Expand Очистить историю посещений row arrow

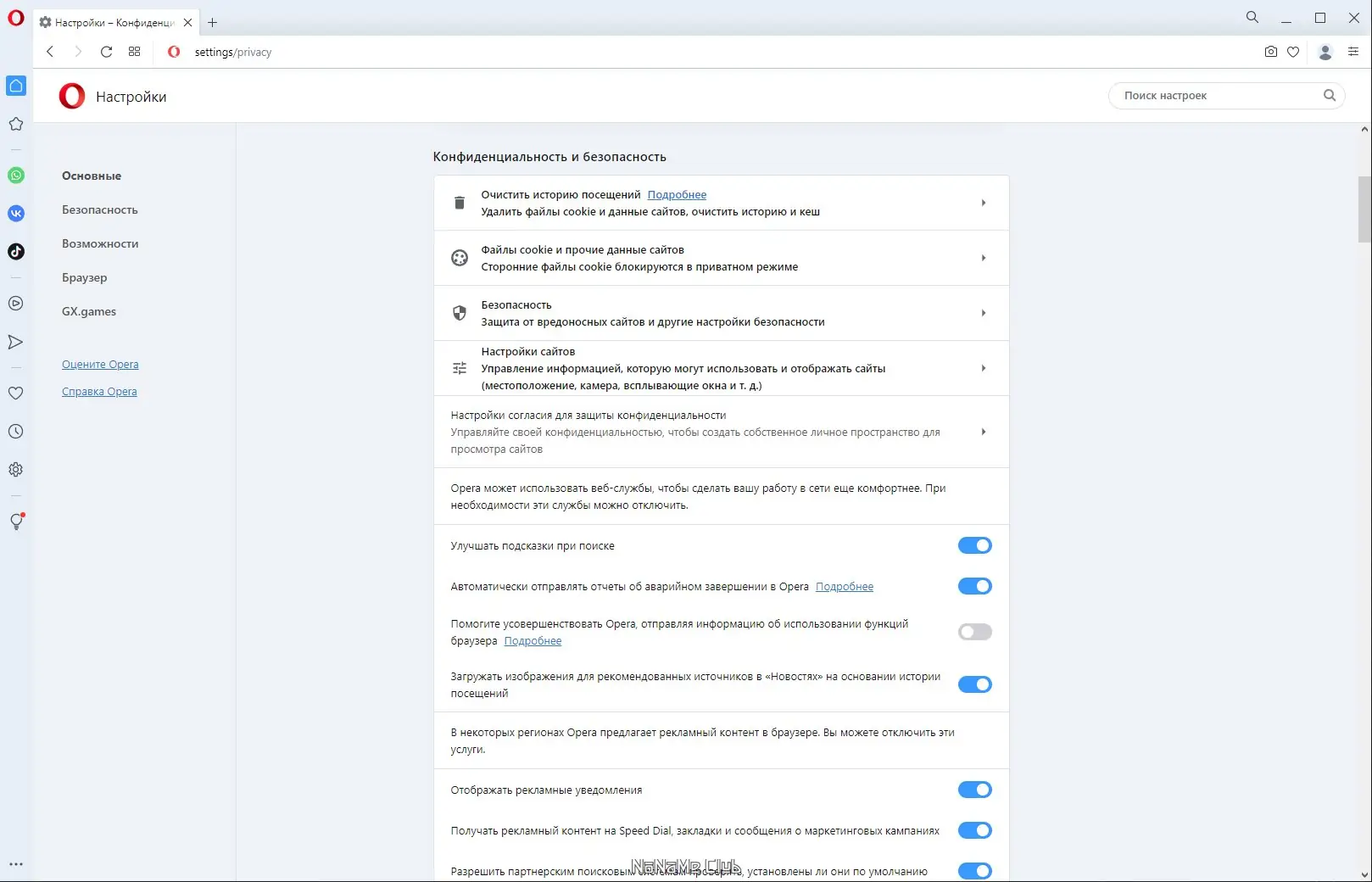coord(984,203)
